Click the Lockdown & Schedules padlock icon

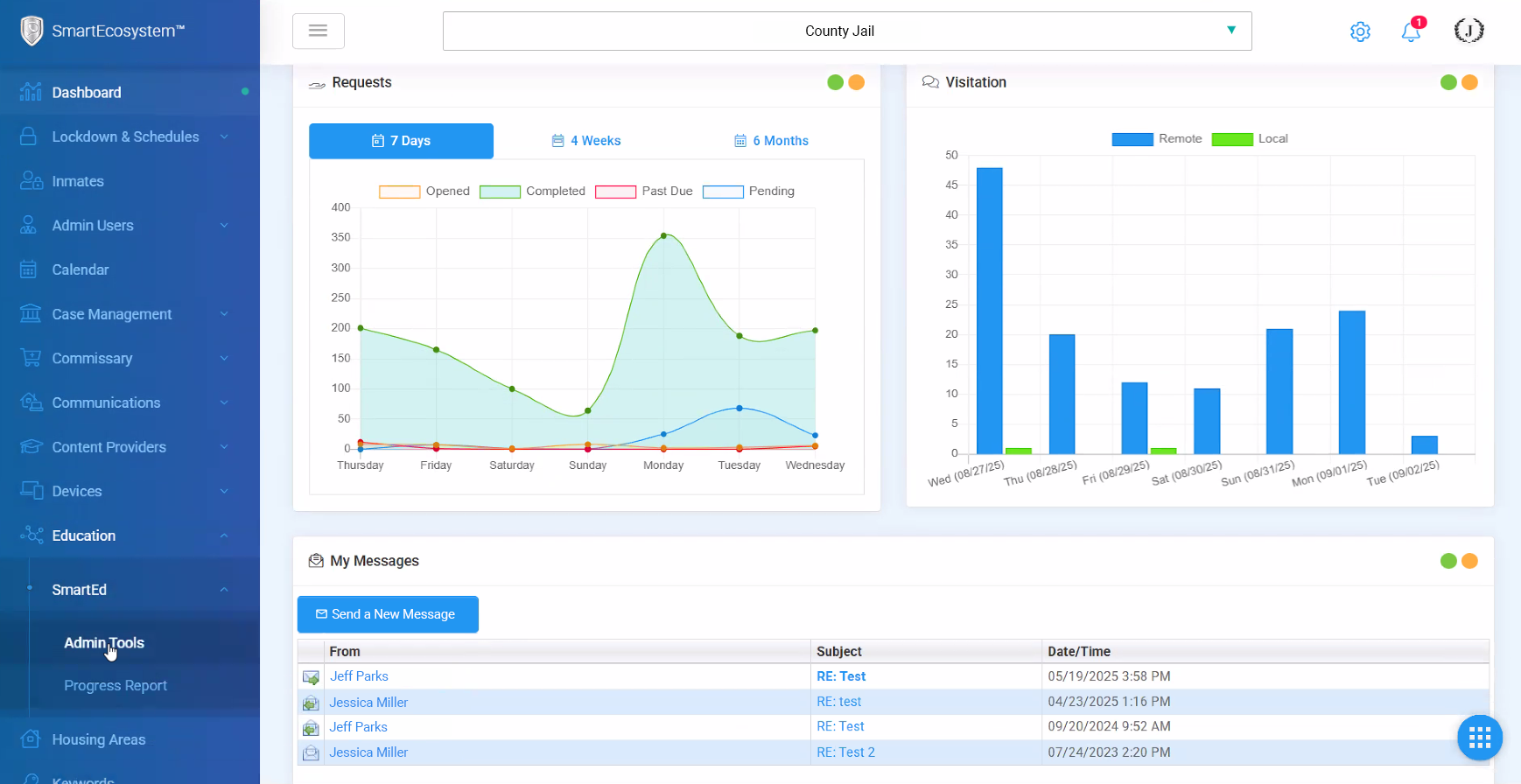click(29, 136)
